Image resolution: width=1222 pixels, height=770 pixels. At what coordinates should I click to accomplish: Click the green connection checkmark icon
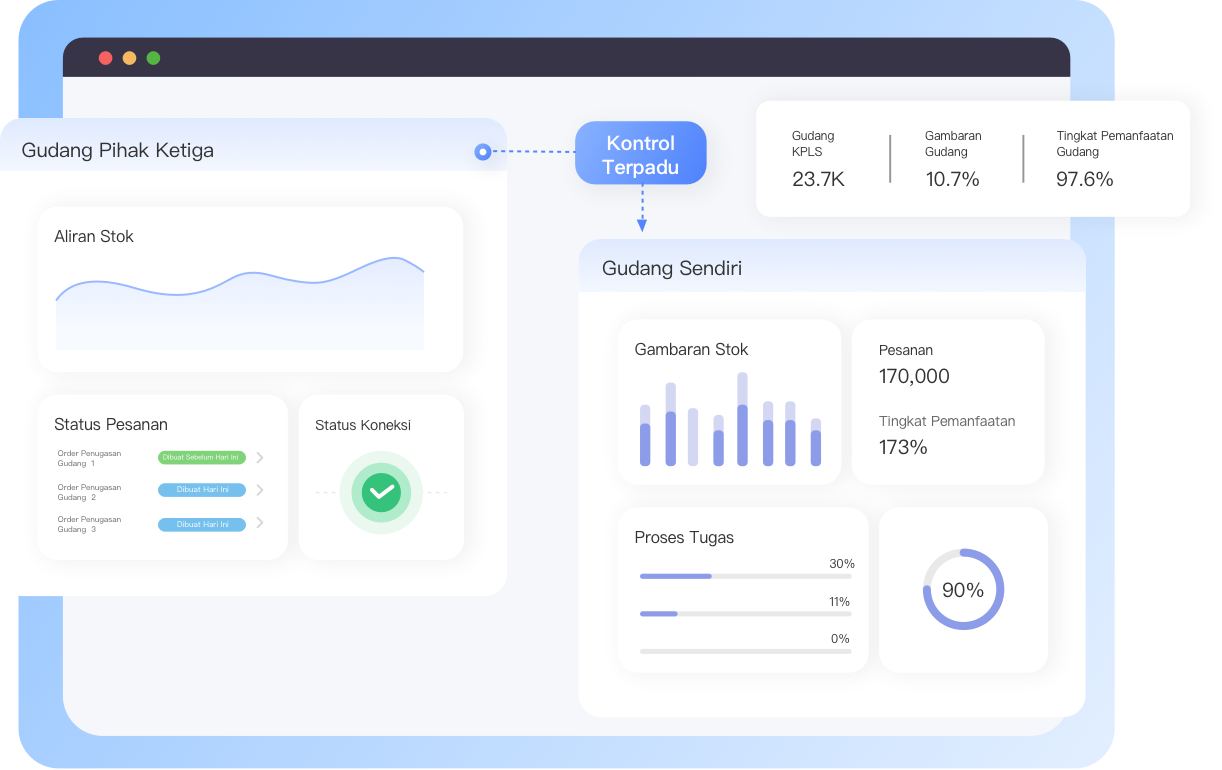tap(381, 492)
